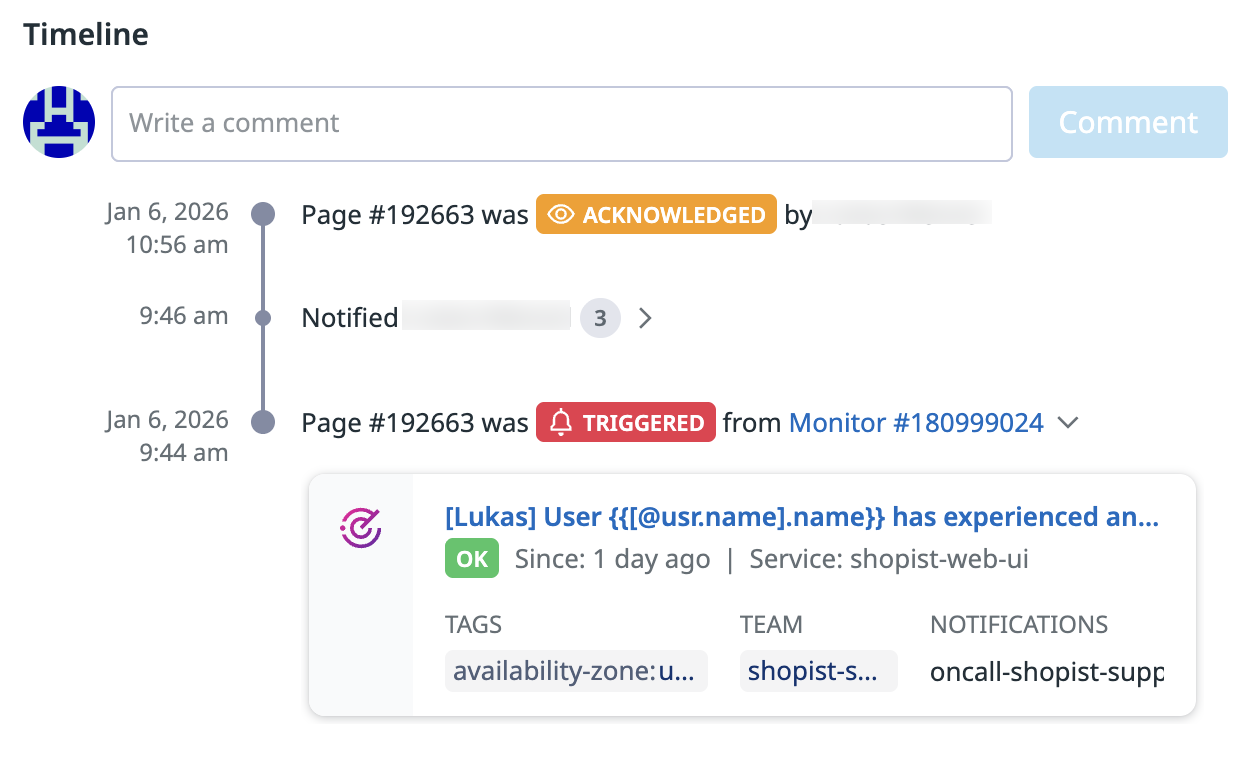
Task: Click the green OK status badge
Action: point(472,559)
